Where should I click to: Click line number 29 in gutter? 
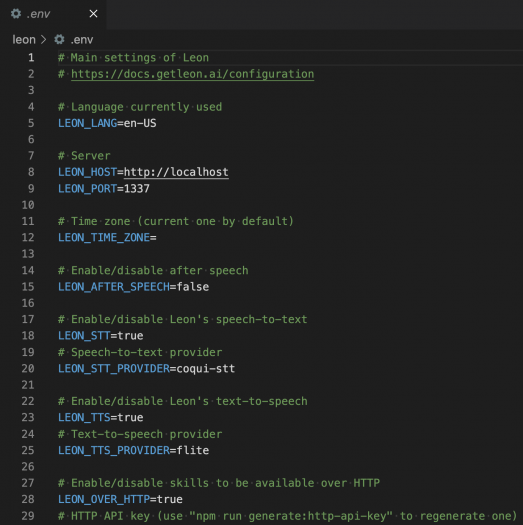pyautogui.click(x=28, y=516)
